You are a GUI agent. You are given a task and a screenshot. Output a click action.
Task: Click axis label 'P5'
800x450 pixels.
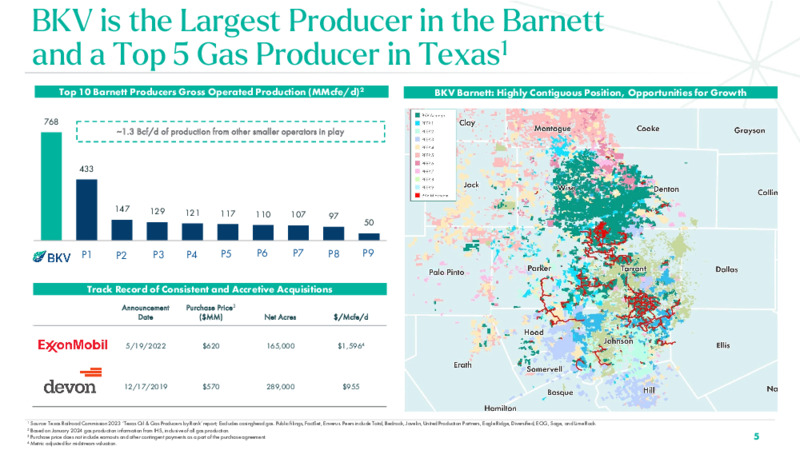pyautogui.click(x=226, y=254)
